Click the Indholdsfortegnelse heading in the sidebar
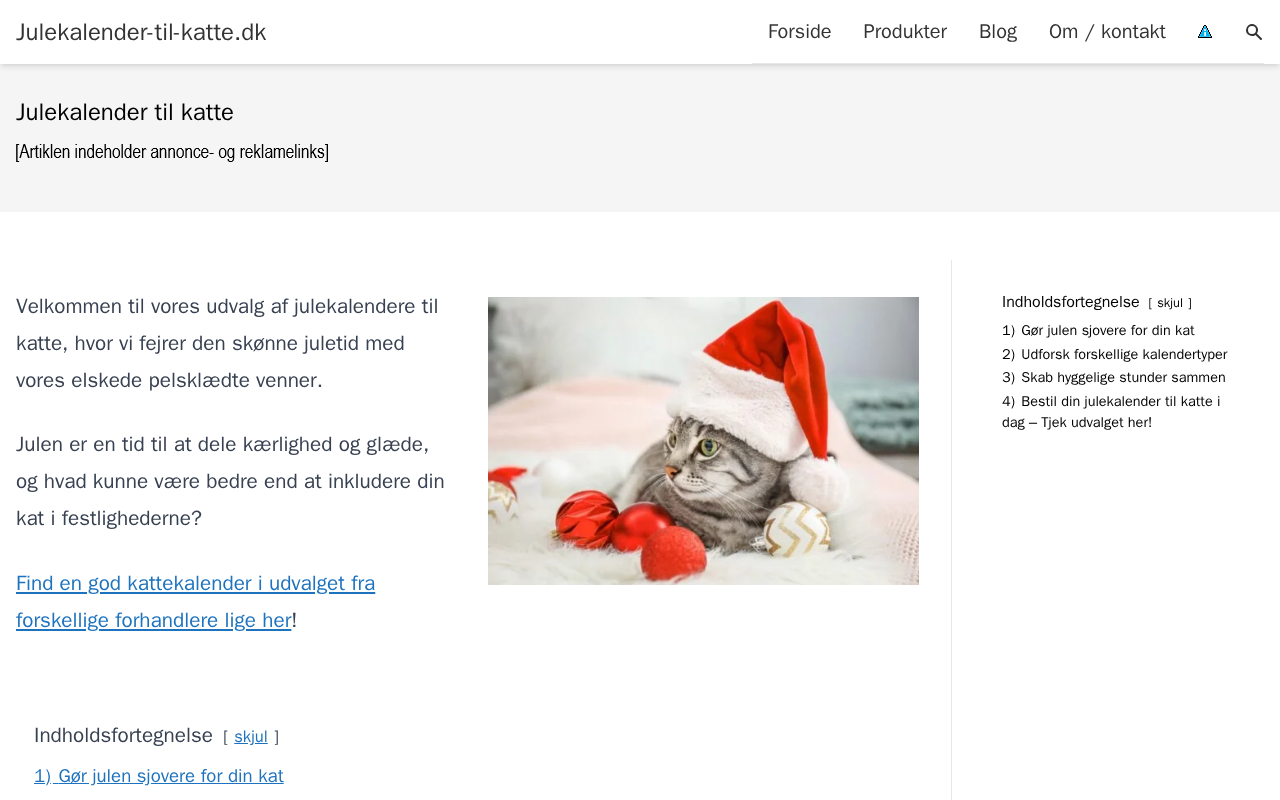The height and width of the screenshot is (800, 1280). point(1071,302)
